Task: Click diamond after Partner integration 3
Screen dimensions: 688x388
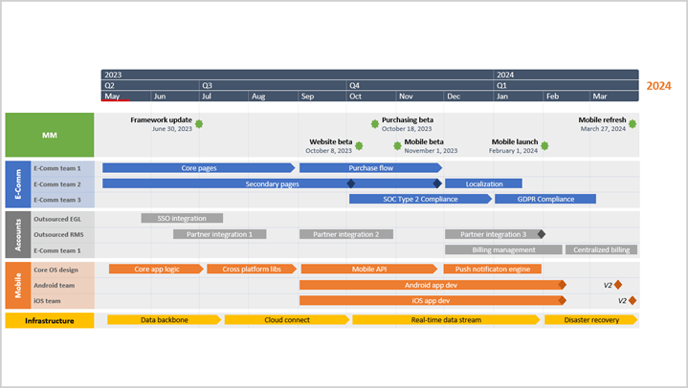Action: pos(541,234)
